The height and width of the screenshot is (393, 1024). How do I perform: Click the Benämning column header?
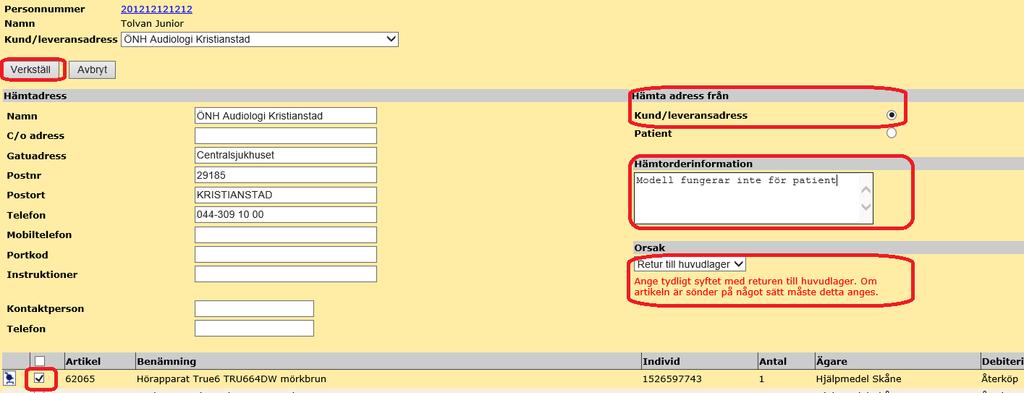[x=166, y=361]
